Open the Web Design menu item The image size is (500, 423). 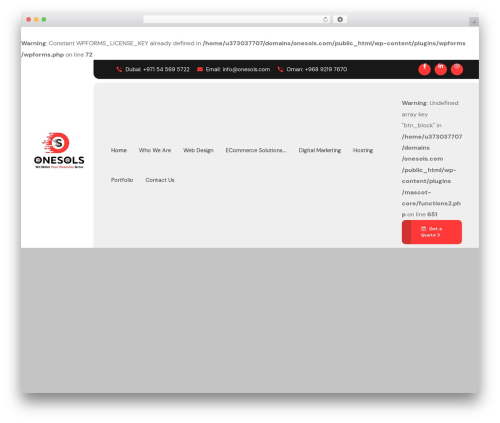[198, 150]
